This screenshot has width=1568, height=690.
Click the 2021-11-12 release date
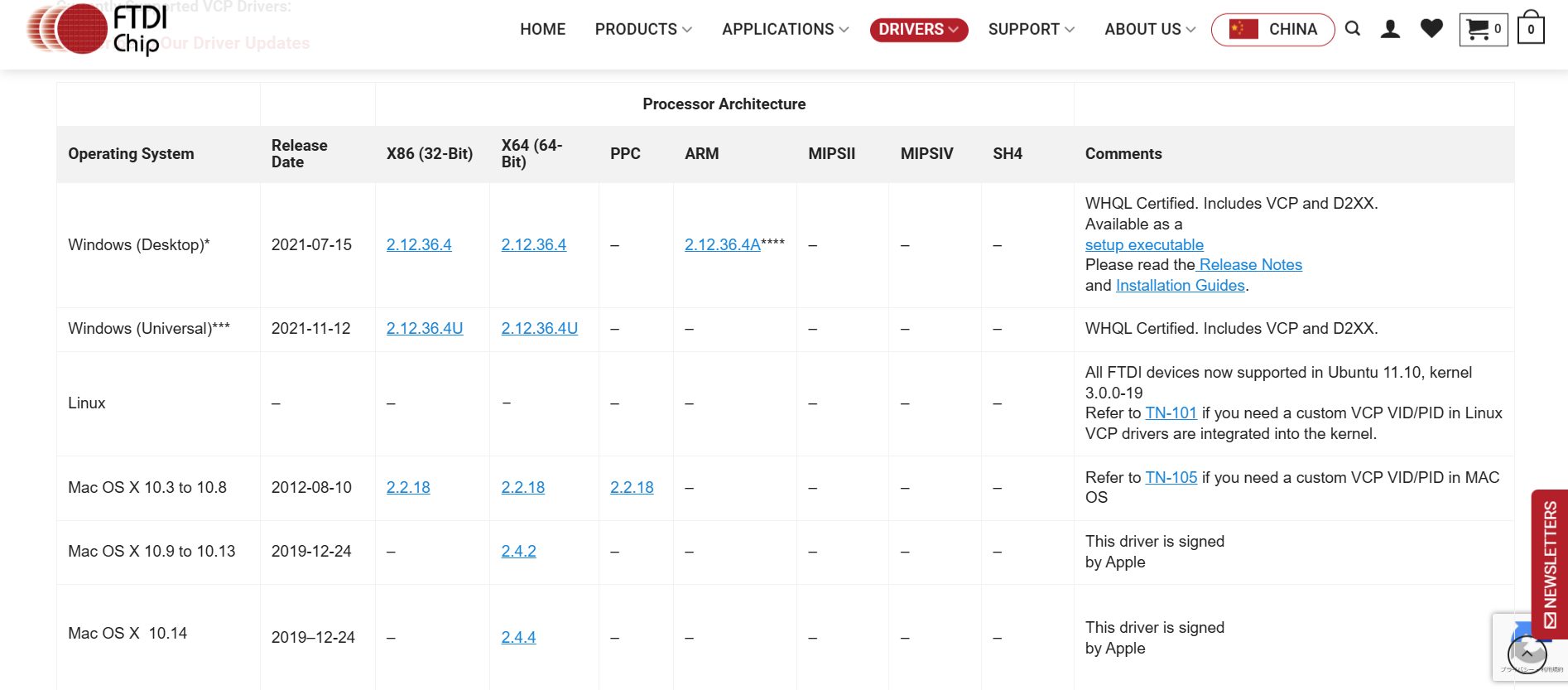point(311,328)
